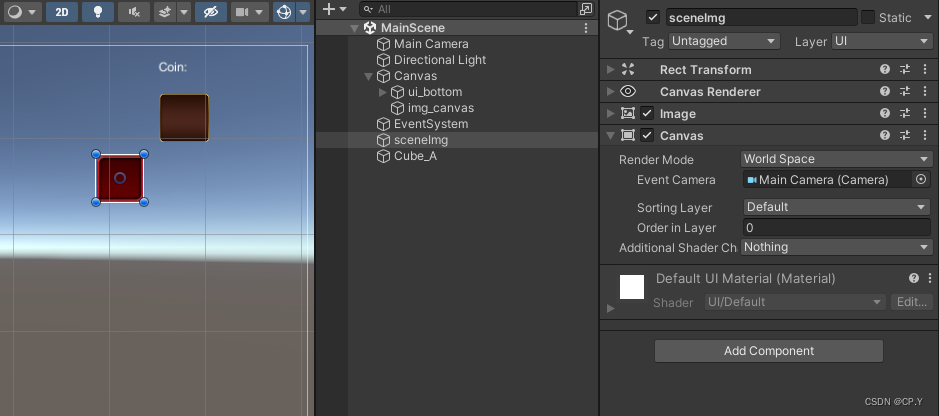Open scene effects dropdown arrow
The image size is (939, 416).
[184, 12]
